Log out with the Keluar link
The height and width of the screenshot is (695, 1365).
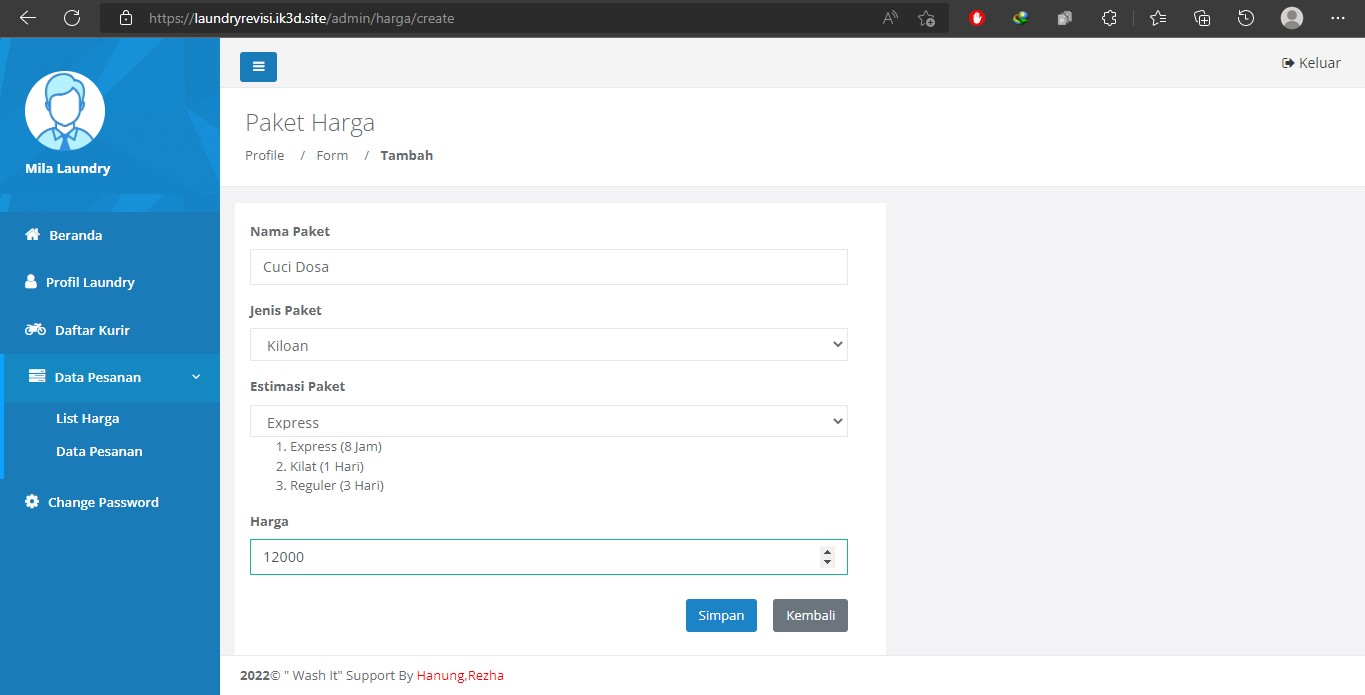click(x=1311, y=63)
